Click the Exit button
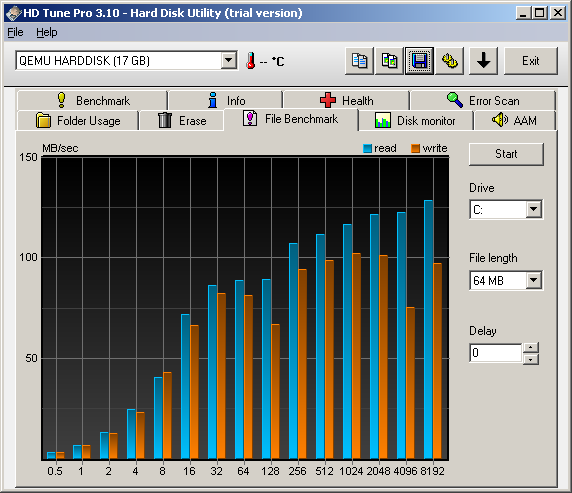The width and height of the screenshot is (572, 493). (x=531, y=61)
